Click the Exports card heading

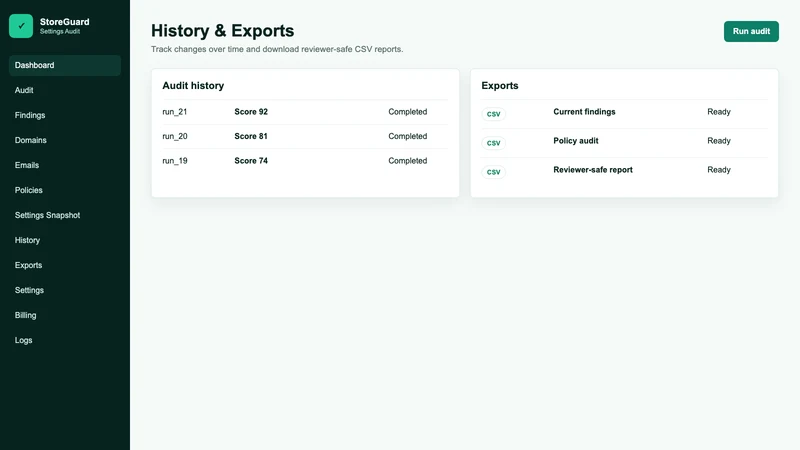coord(499,86)
